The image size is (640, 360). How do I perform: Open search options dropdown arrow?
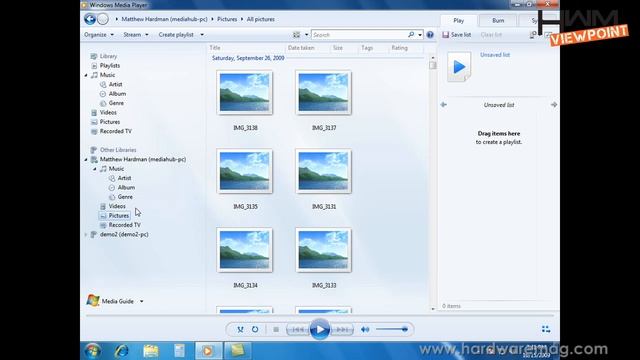click(x=420, y=35)
